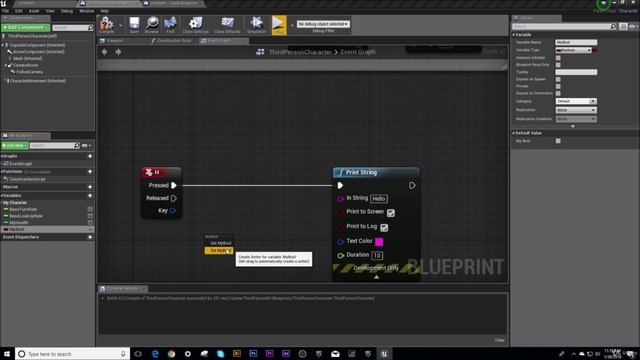The image size is (640, 360).
Task: Collapse the Variable section in Details
Action: [513, 35]
